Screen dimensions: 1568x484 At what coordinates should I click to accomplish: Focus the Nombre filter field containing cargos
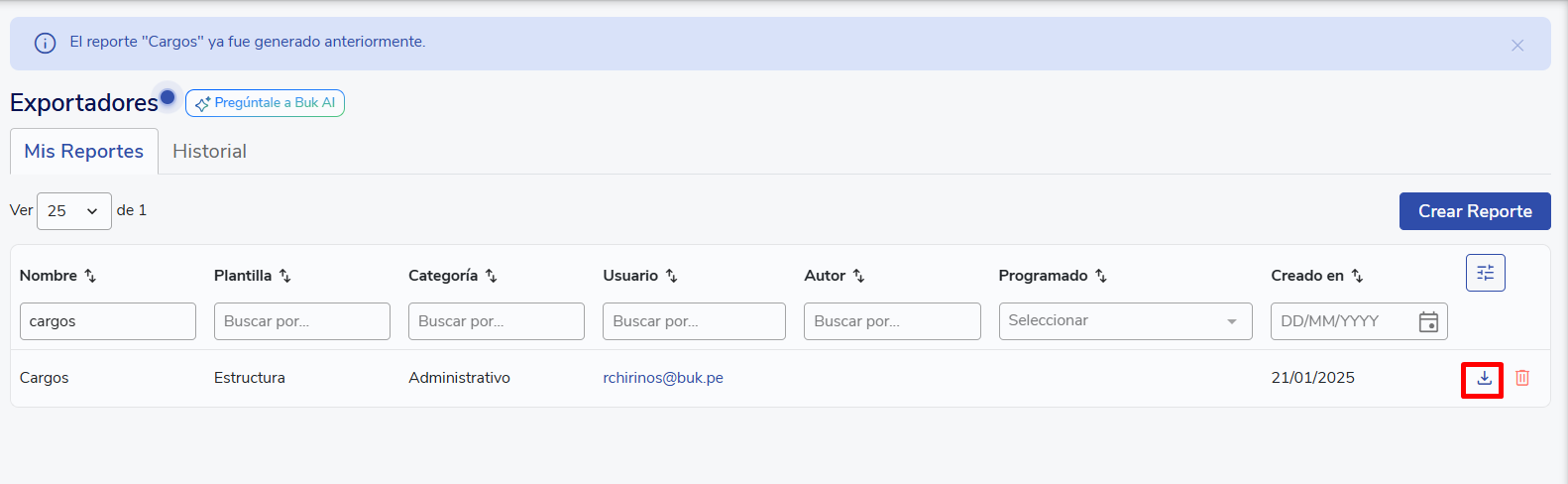[108, 321]
